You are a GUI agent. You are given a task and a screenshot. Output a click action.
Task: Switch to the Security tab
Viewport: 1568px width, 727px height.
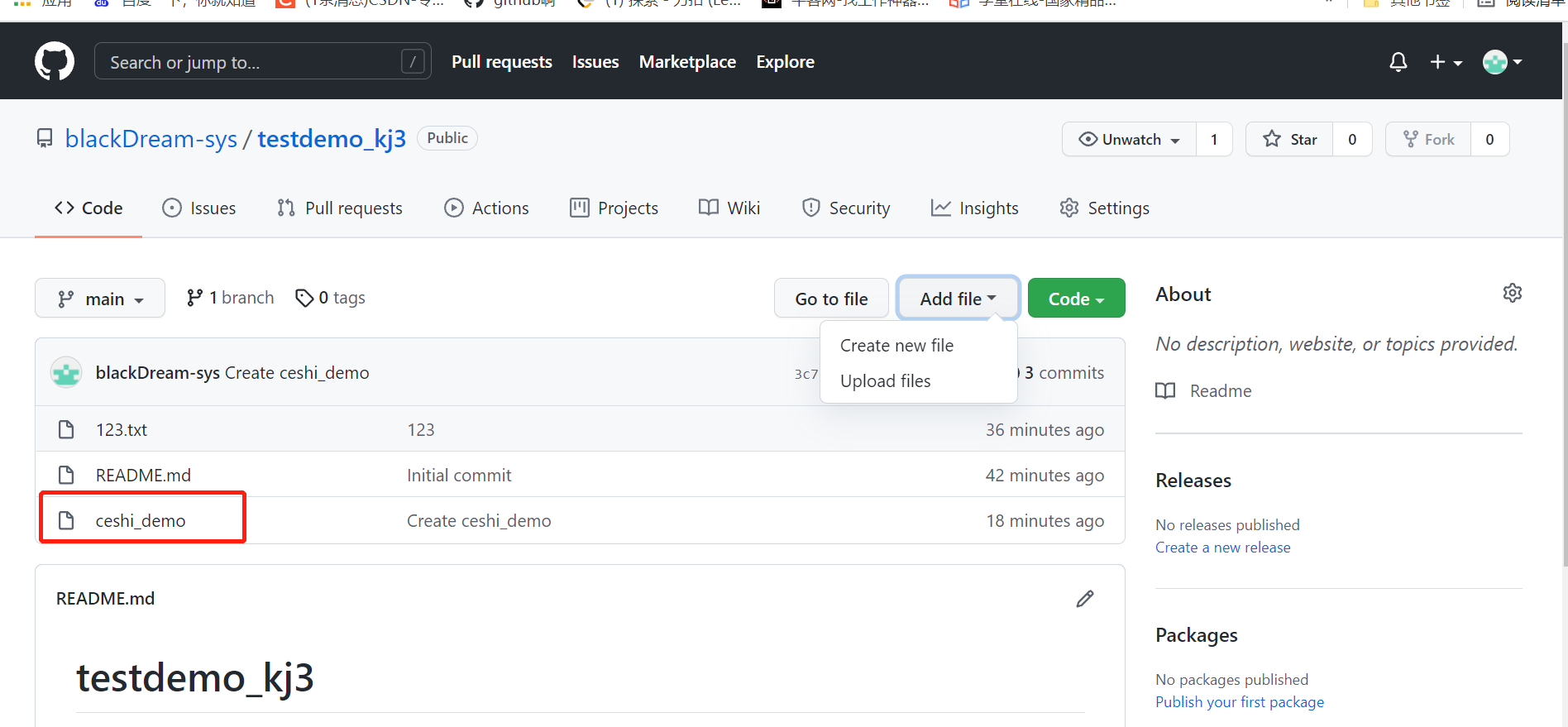click(846, 208)
